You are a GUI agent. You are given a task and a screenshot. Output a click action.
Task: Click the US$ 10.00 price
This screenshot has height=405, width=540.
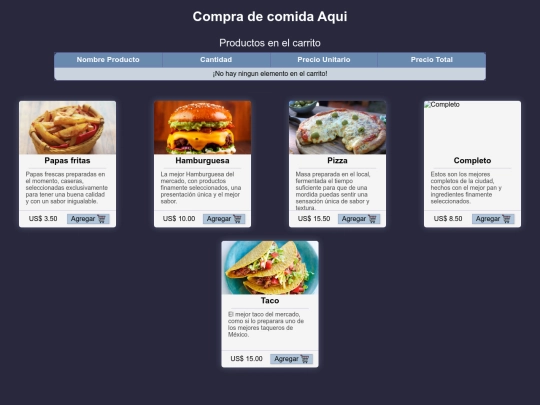pyautogui.click(x=179, y=219)
